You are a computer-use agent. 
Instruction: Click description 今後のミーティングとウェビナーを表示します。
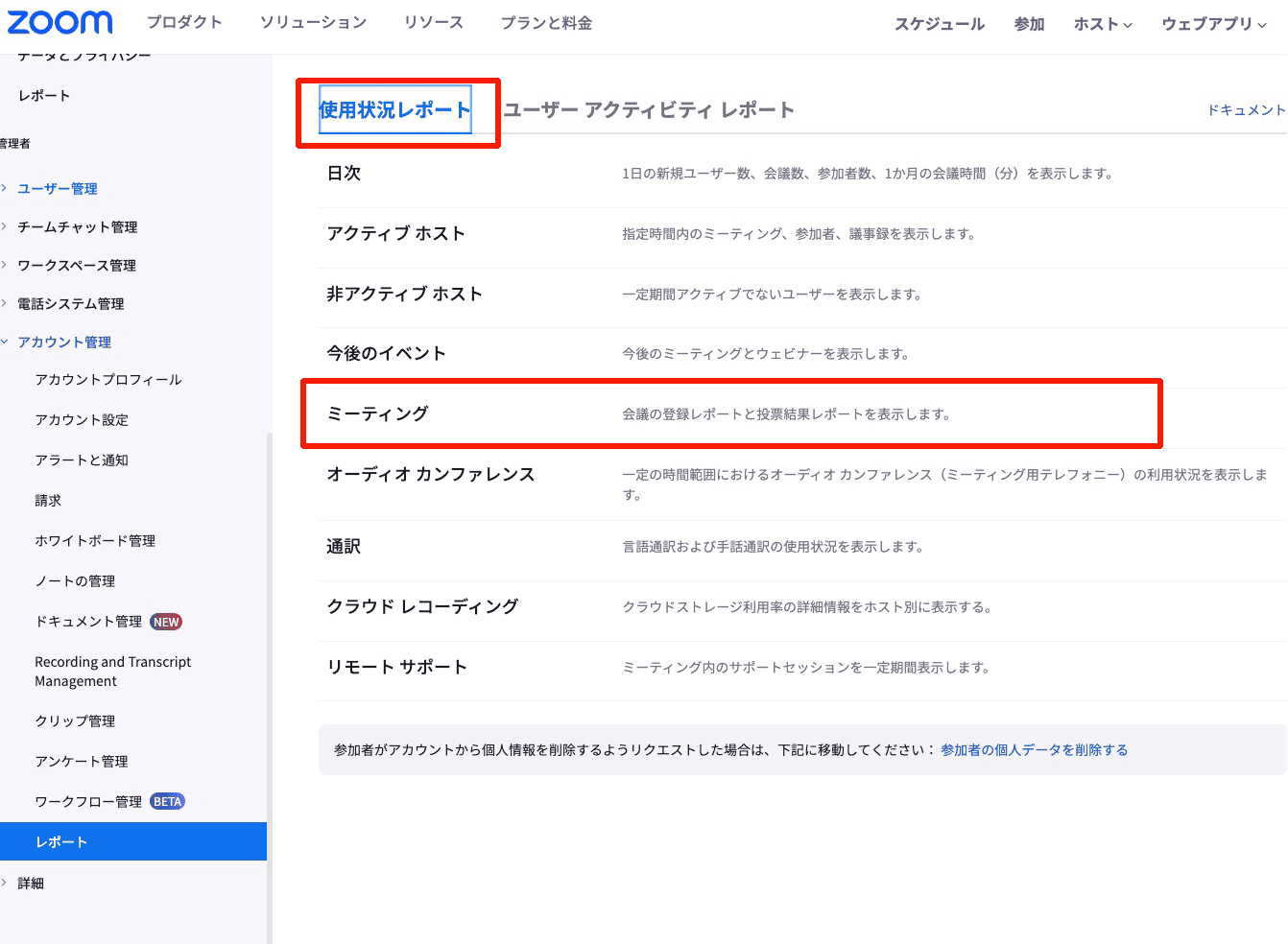coord(766,354)
